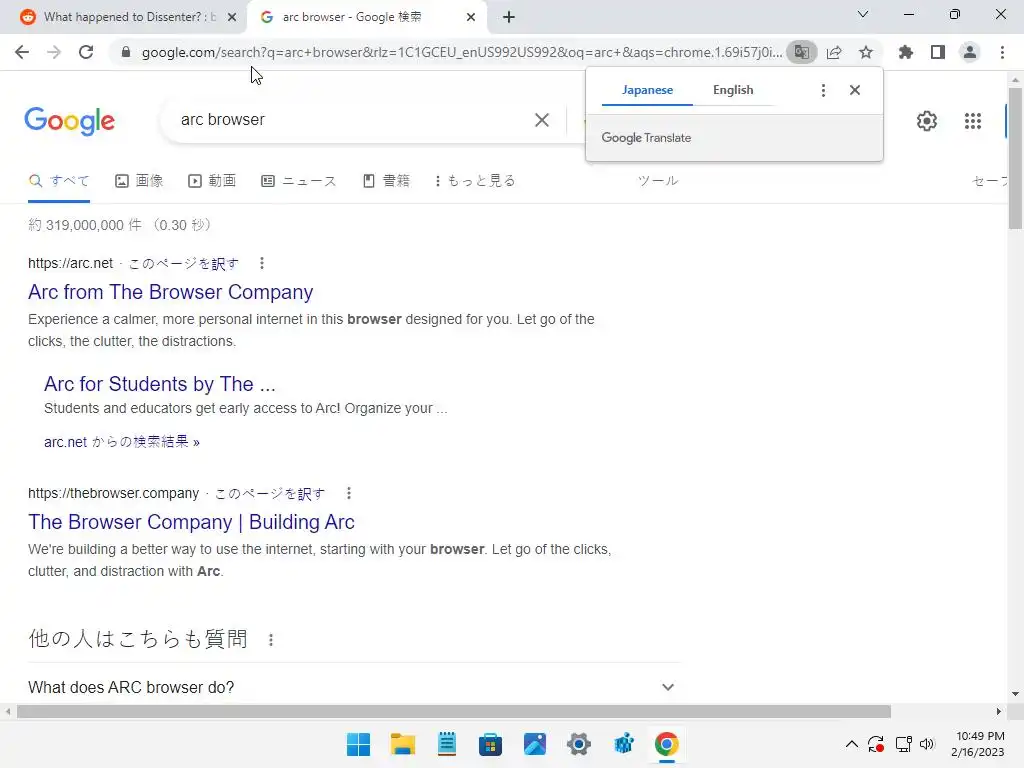Open options for 他の人はこちらも質問 section
The height and width of the screenshot is (768, 1024).
tap(271, 640)
